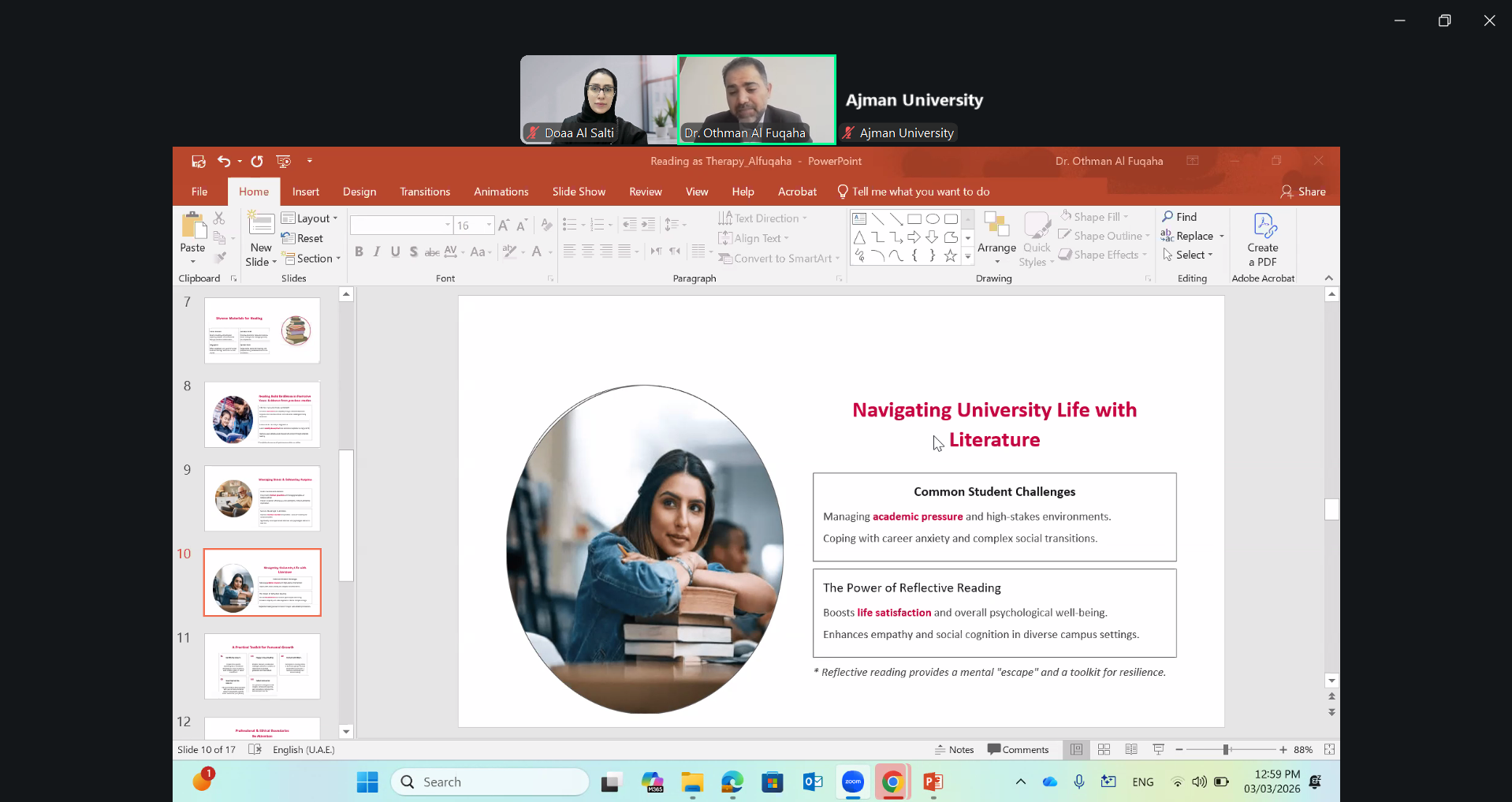Expand the Select dropdown in Editing
The image size is (1512, 802).
pos(1189,255)
